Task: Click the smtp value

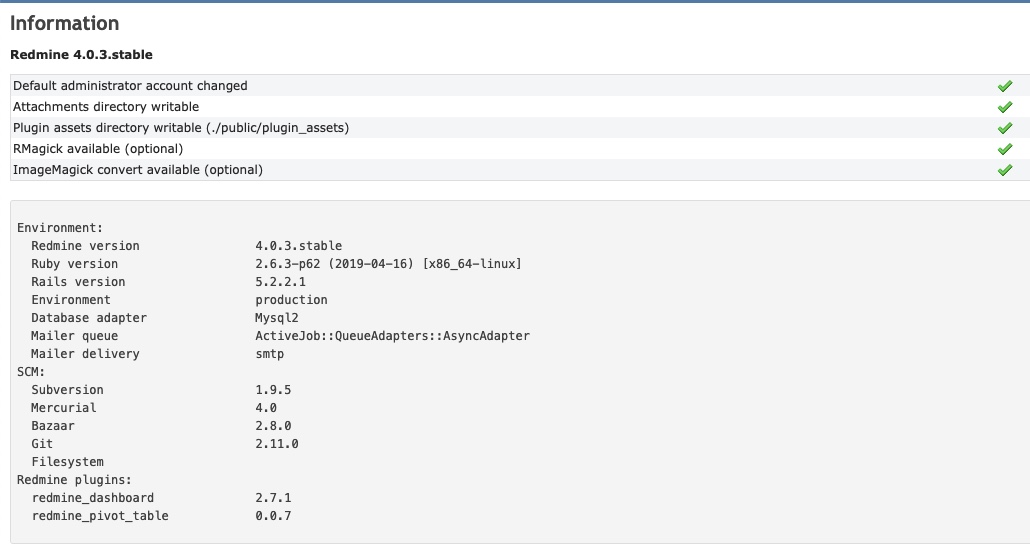Action: 269,354
